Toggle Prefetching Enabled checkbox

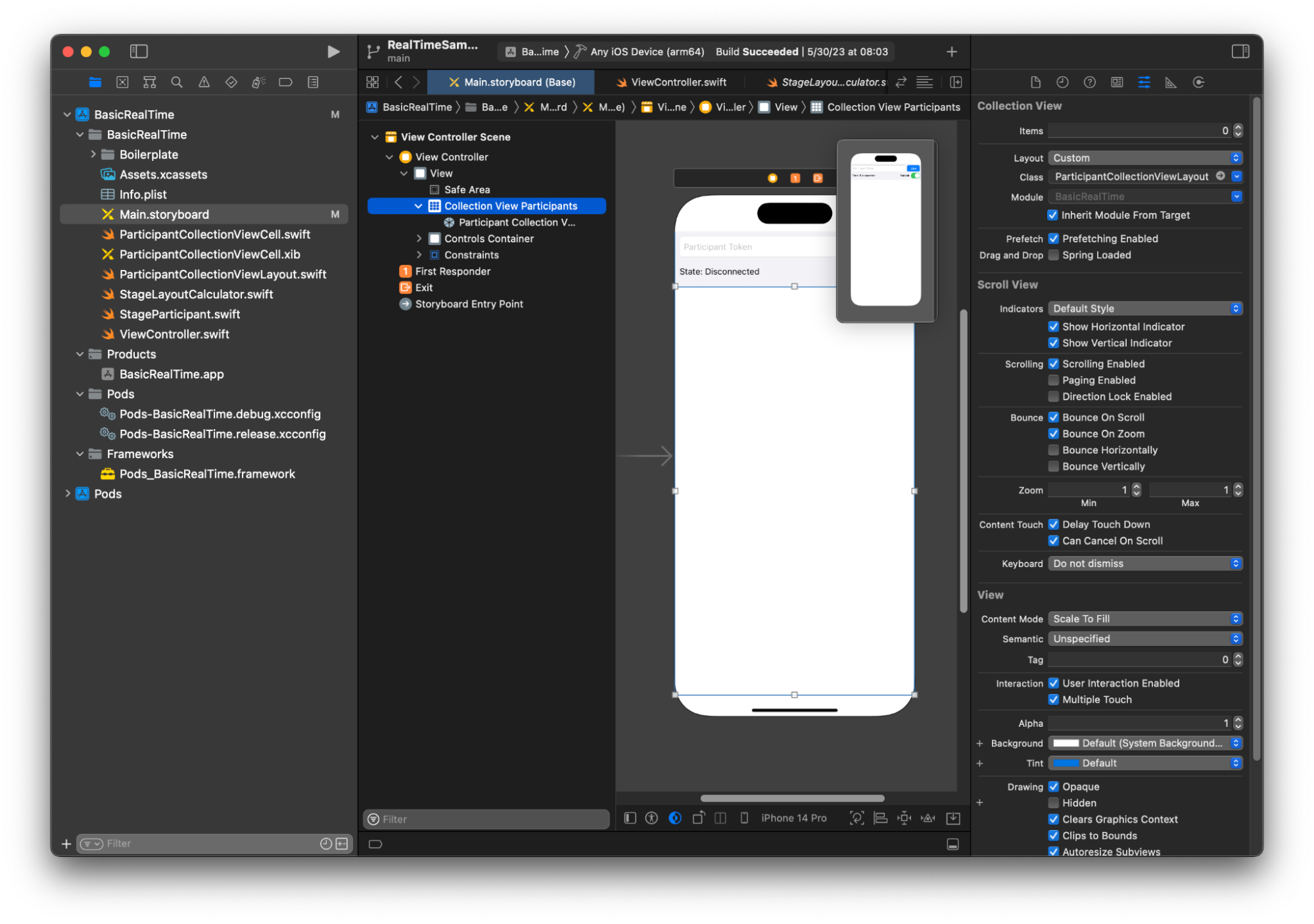1054,238
